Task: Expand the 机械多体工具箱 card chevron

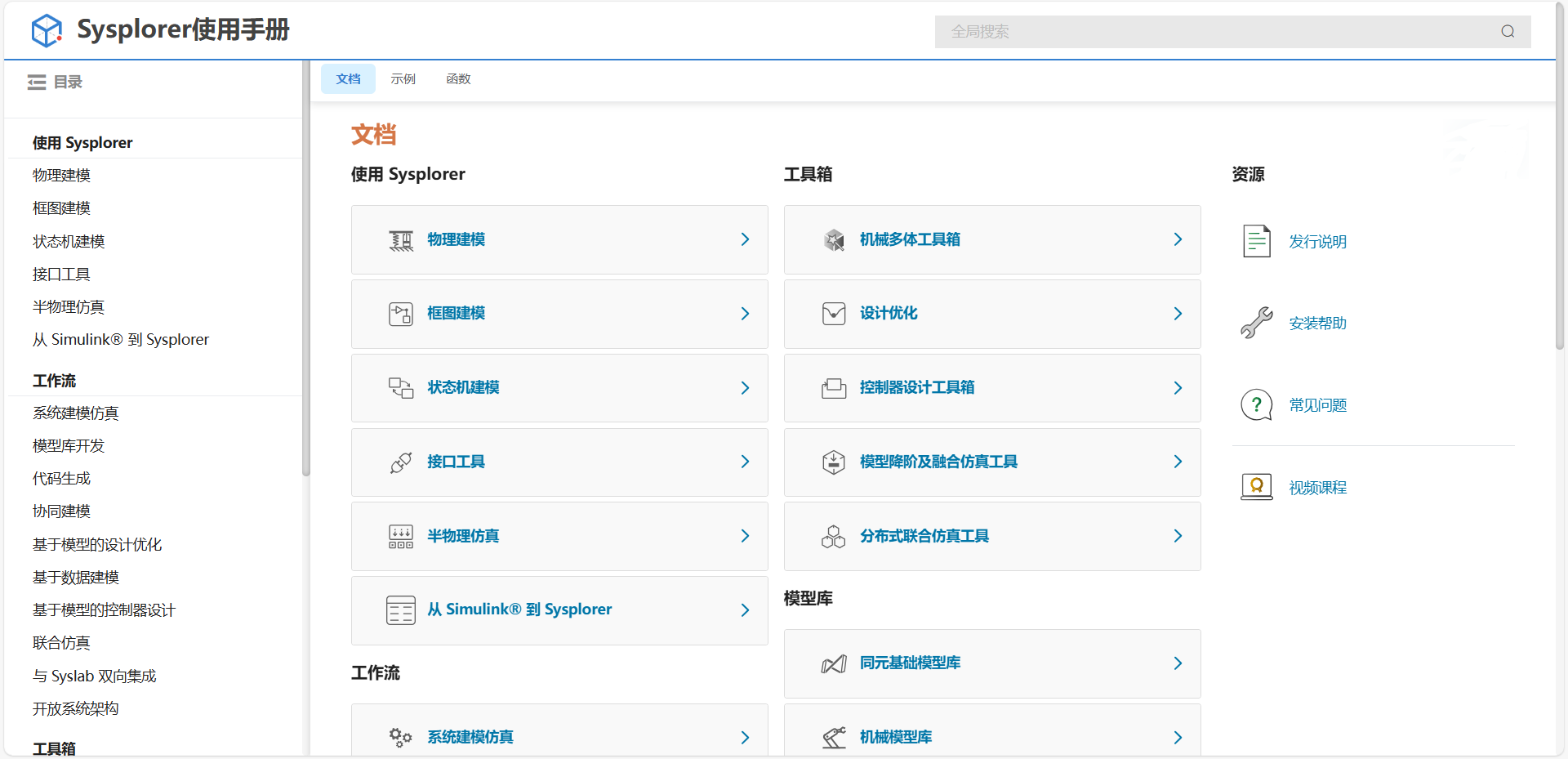Action: pyautogui.click(x=1178, y=239)
